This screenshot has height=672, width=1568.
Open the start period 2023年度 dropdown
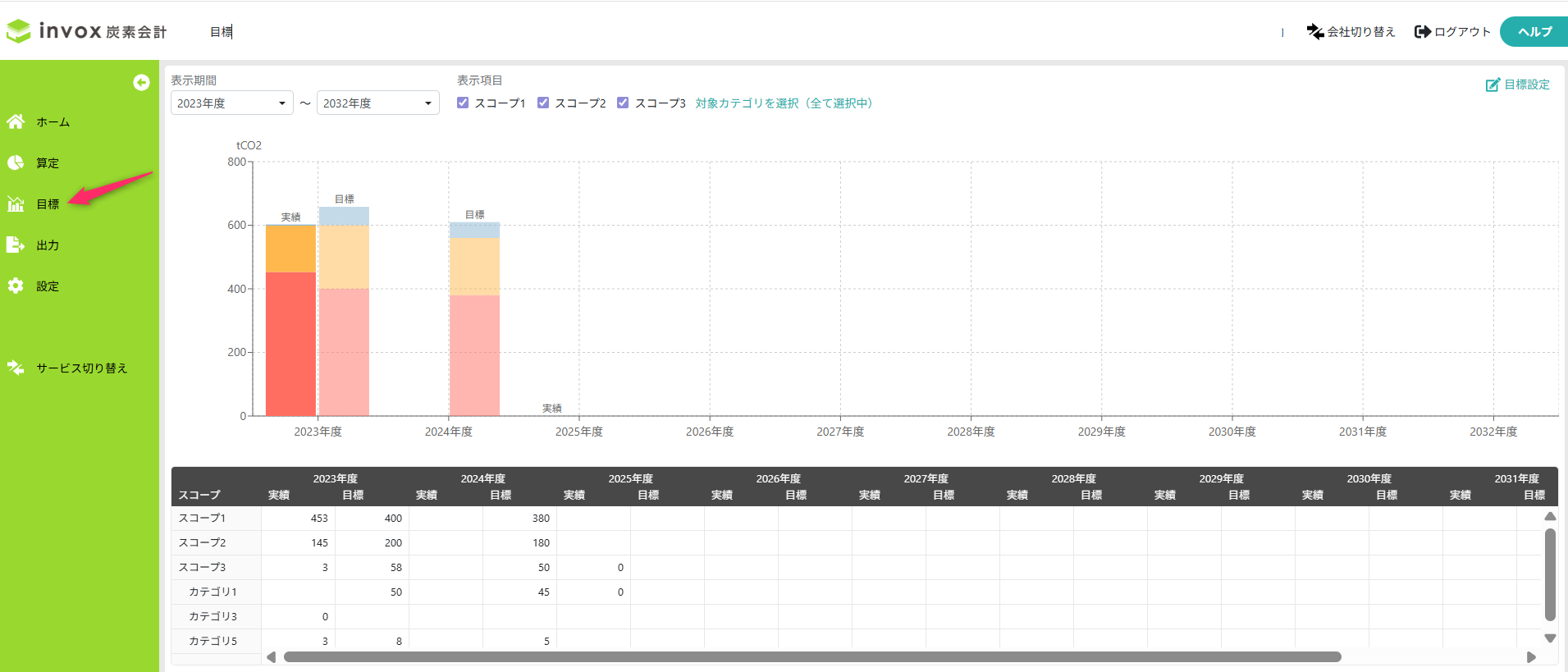pos(231,103)
